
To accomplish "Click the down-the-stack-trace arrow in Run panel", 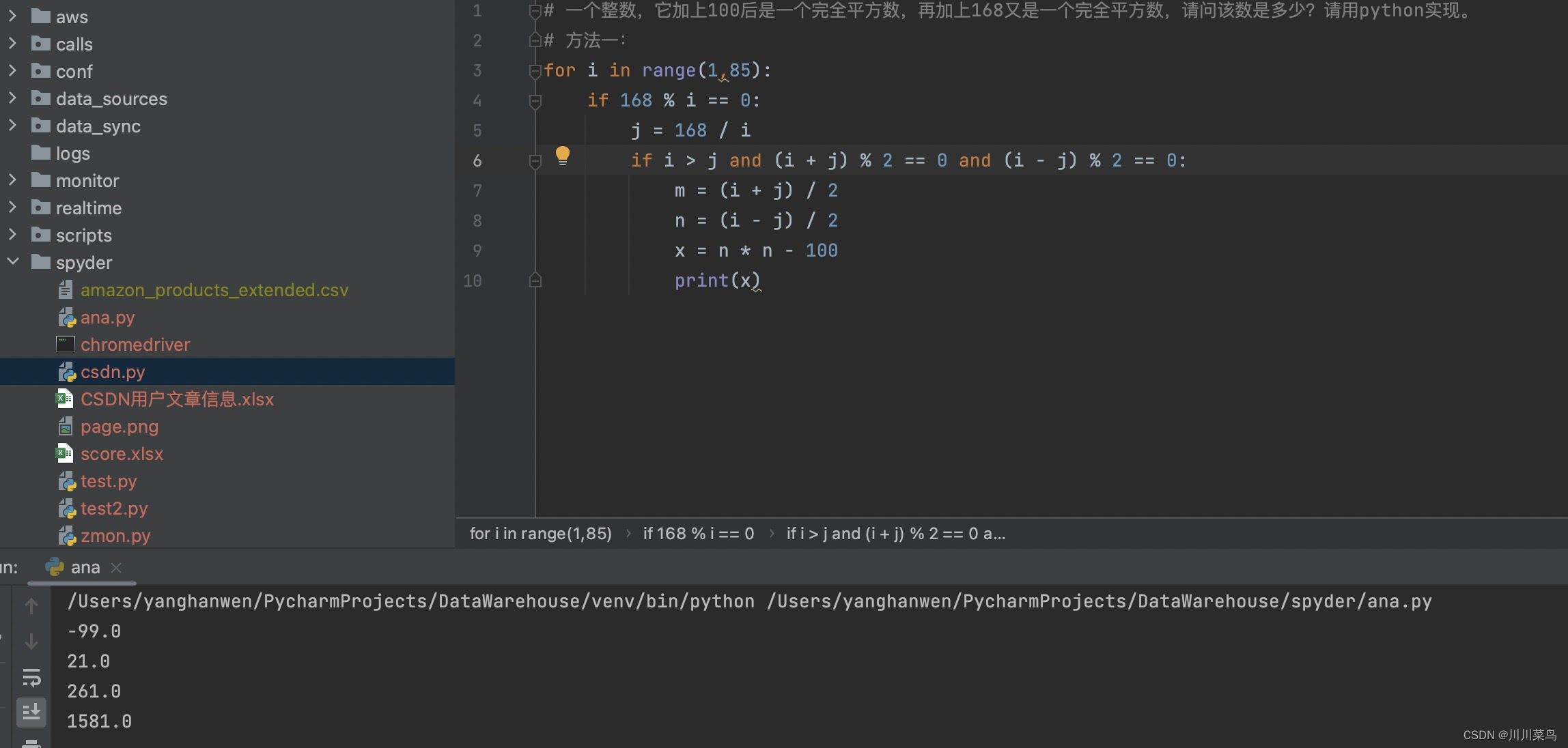I will [31, 642].
